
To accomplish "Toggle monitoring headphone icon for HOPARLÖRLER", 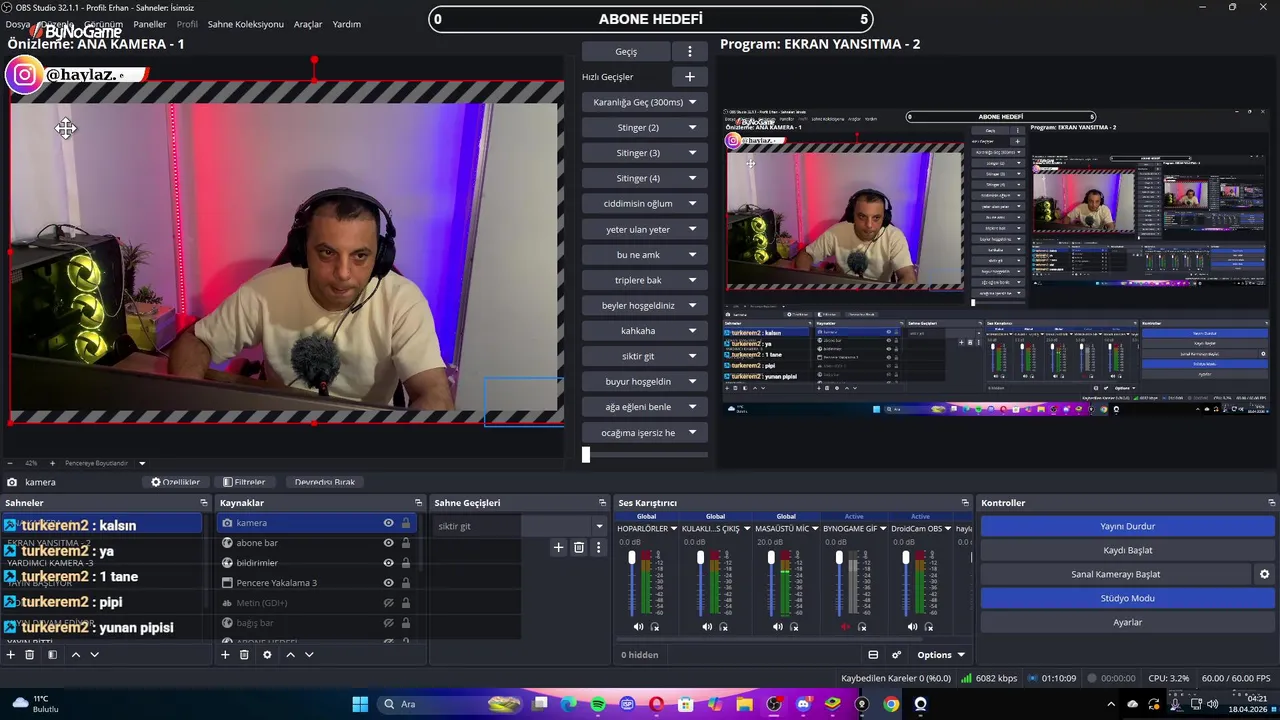I will pos(655,627).
